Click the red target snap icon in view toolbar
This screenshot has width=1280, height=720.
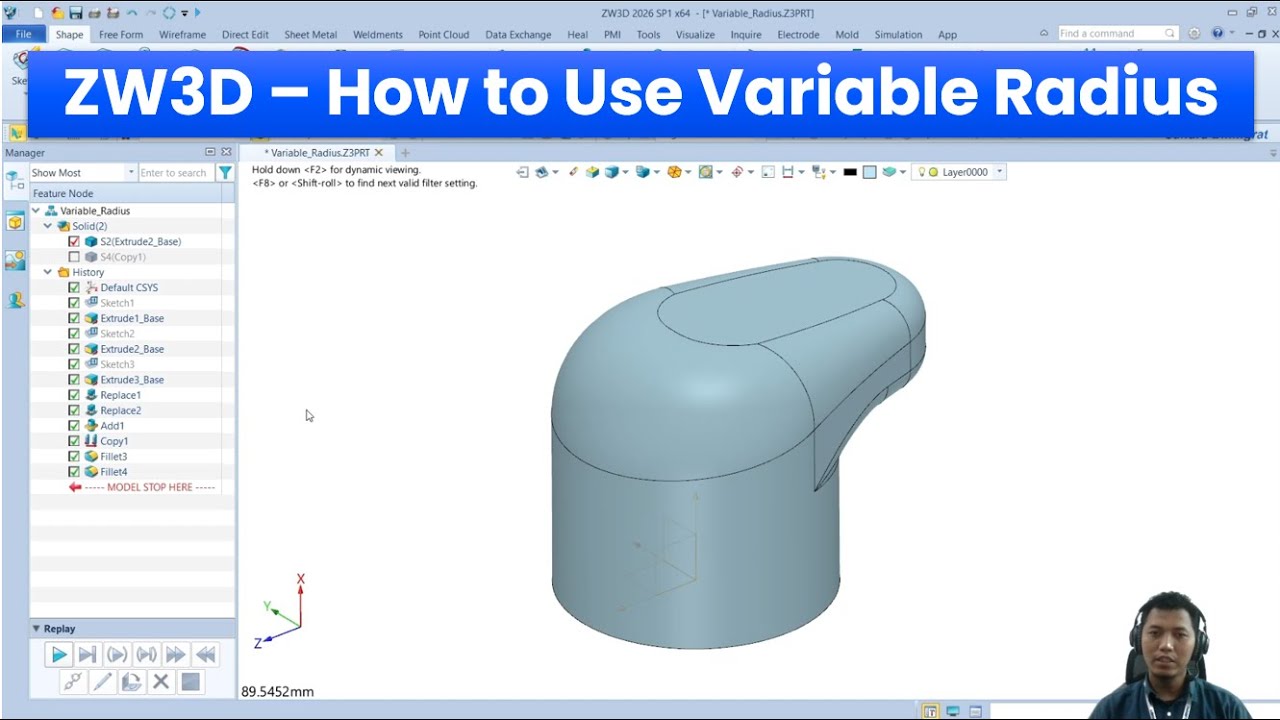(737, 172)
